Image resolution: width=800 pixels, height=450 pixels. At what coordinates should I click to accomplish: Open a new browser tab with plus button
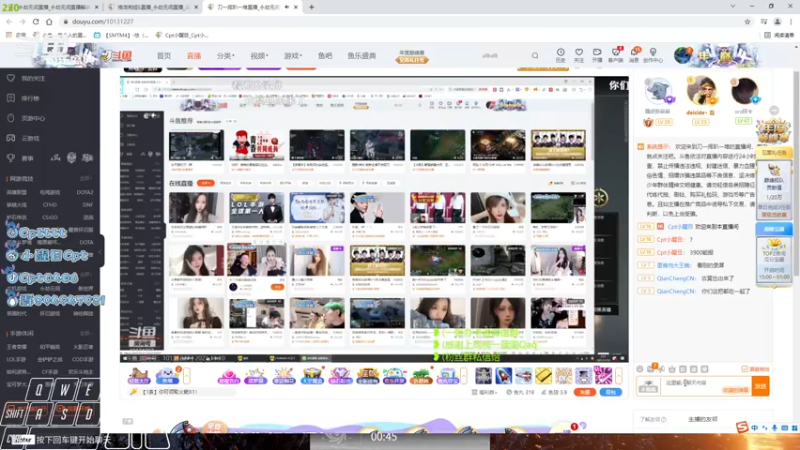click(x=311, y=7)
